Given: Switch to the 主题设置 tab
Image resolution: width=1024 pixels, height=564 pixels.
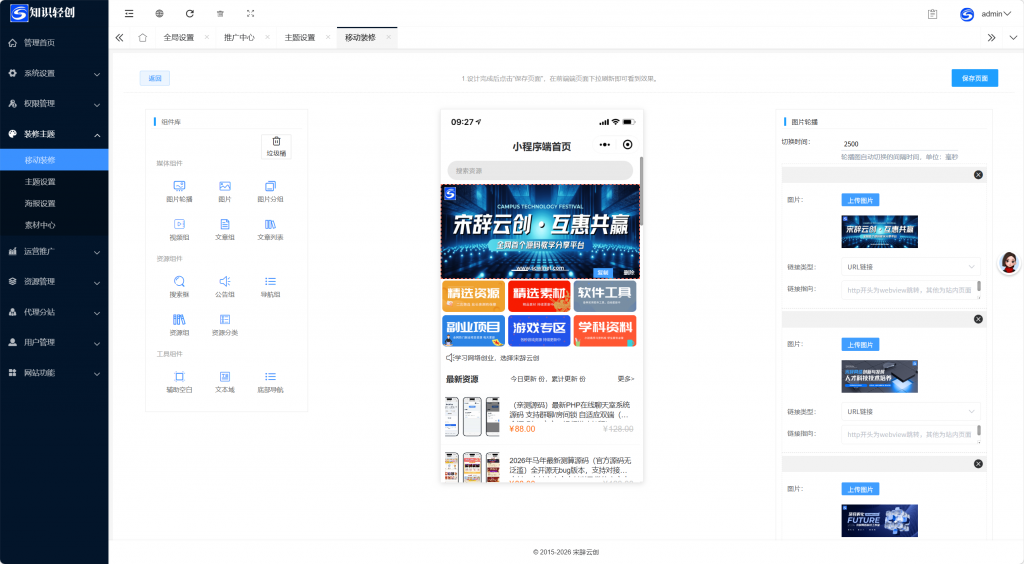Looking at the screenshot, I should point(300,38).
